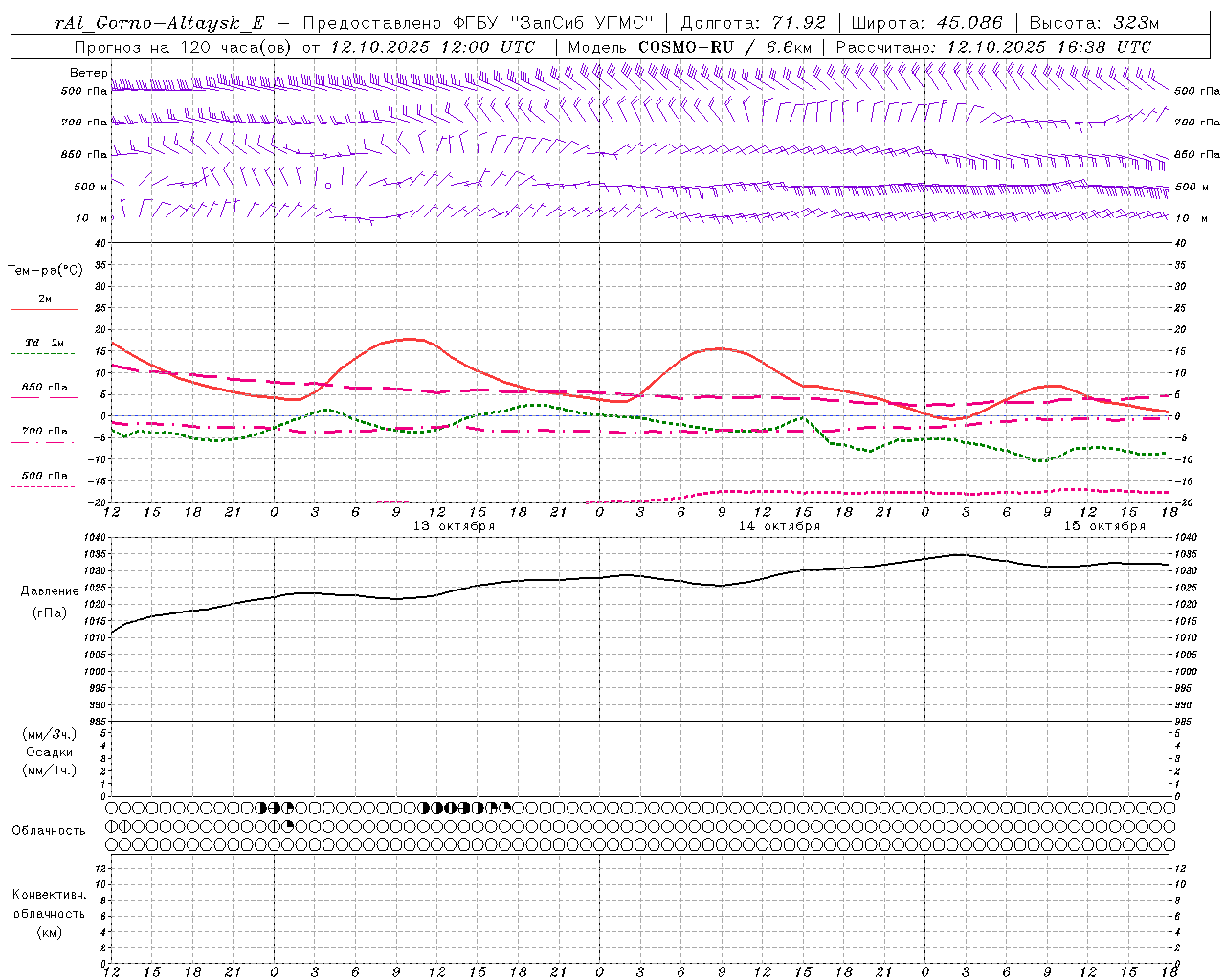This screenshot has width=1225, height=980.
Task: Click the 'Ветер' wind panel label
Action: click(88, 73)
